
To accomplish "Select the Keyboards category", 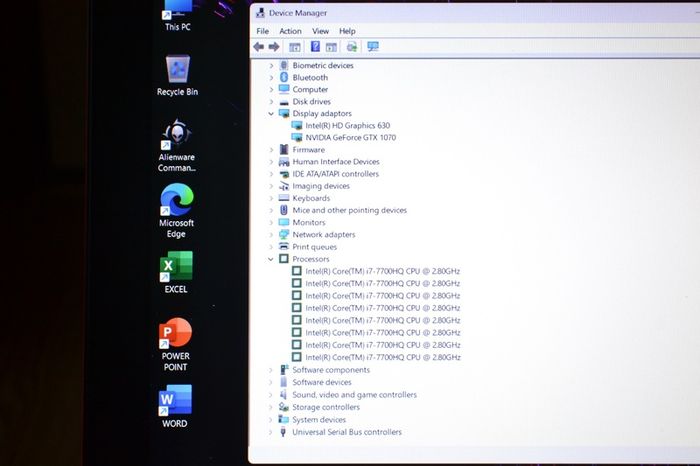I will [x=311, y=198].
